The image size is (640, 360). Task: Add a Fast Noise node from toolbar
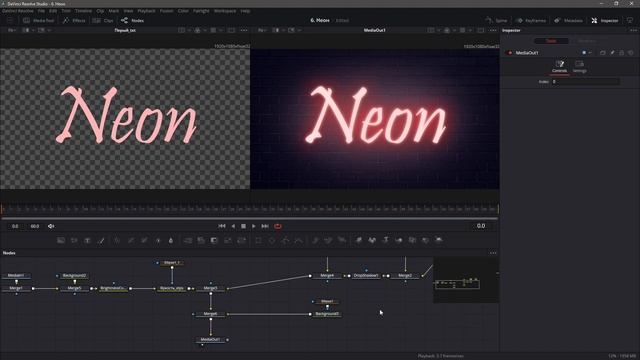pyautogui.click(x=74, y=240)
